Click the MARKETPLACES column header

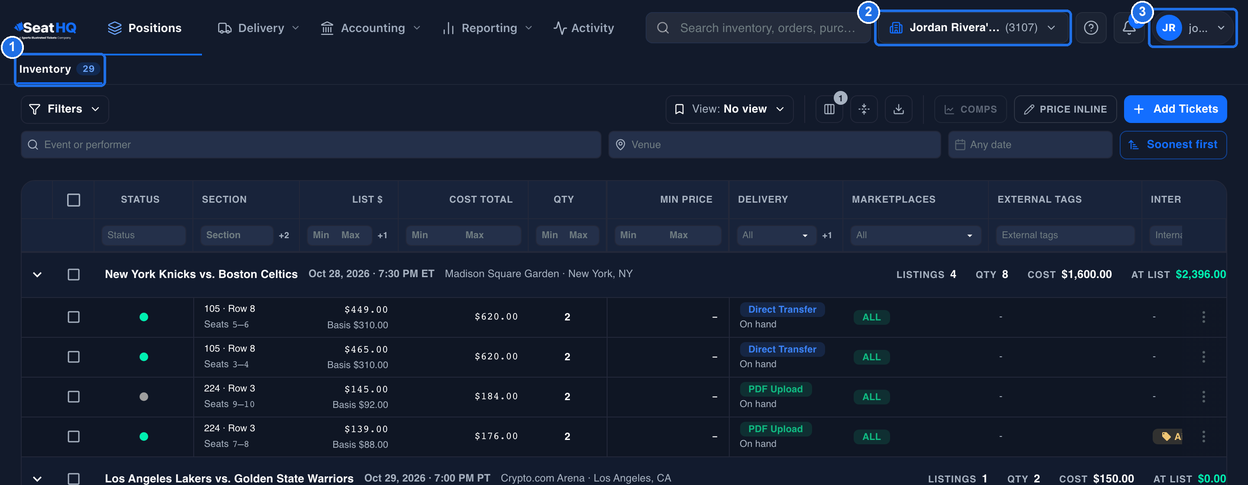(893, 200)
